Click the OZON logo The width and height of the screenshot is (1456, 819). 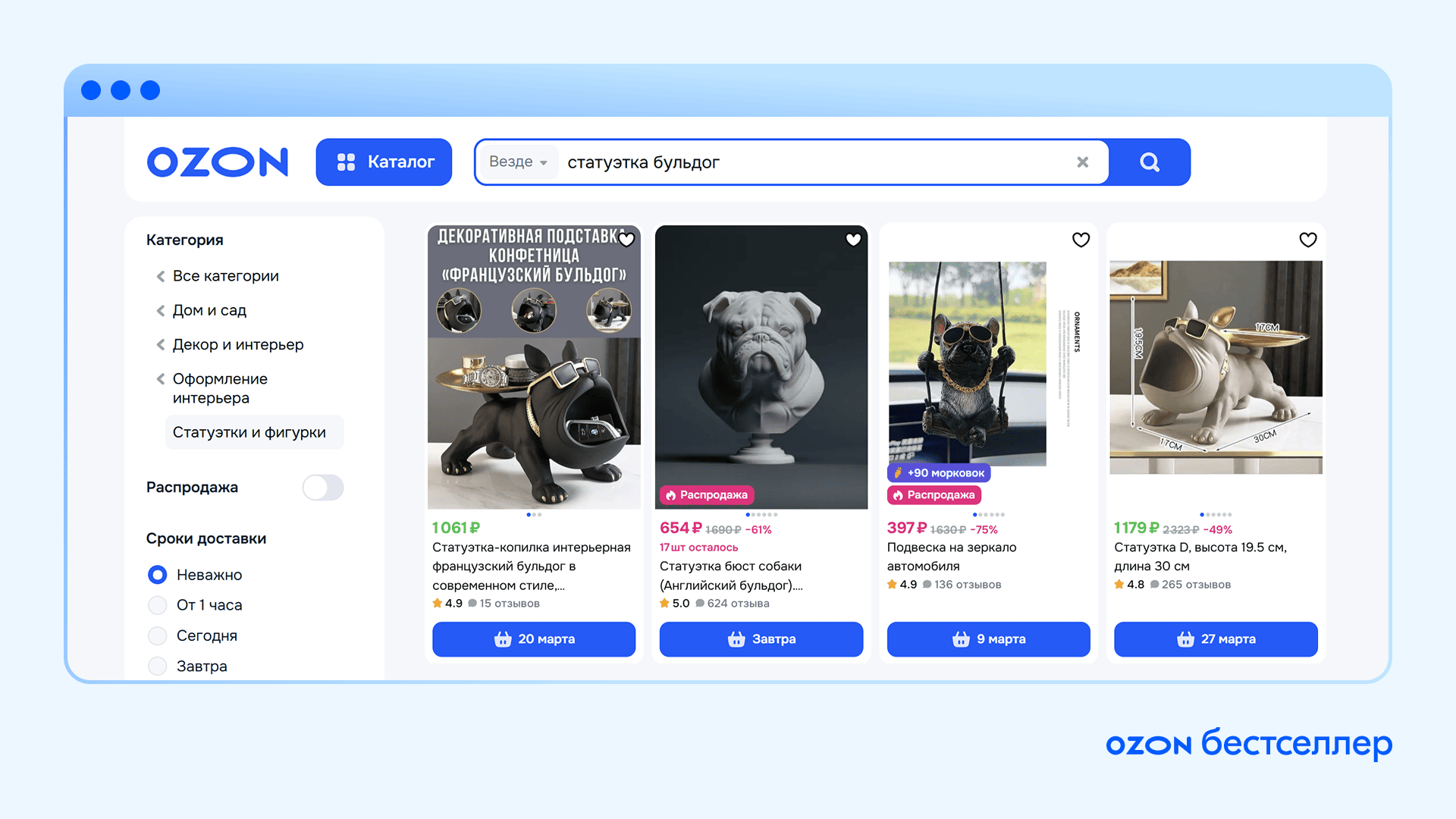(x=218, y=162)
